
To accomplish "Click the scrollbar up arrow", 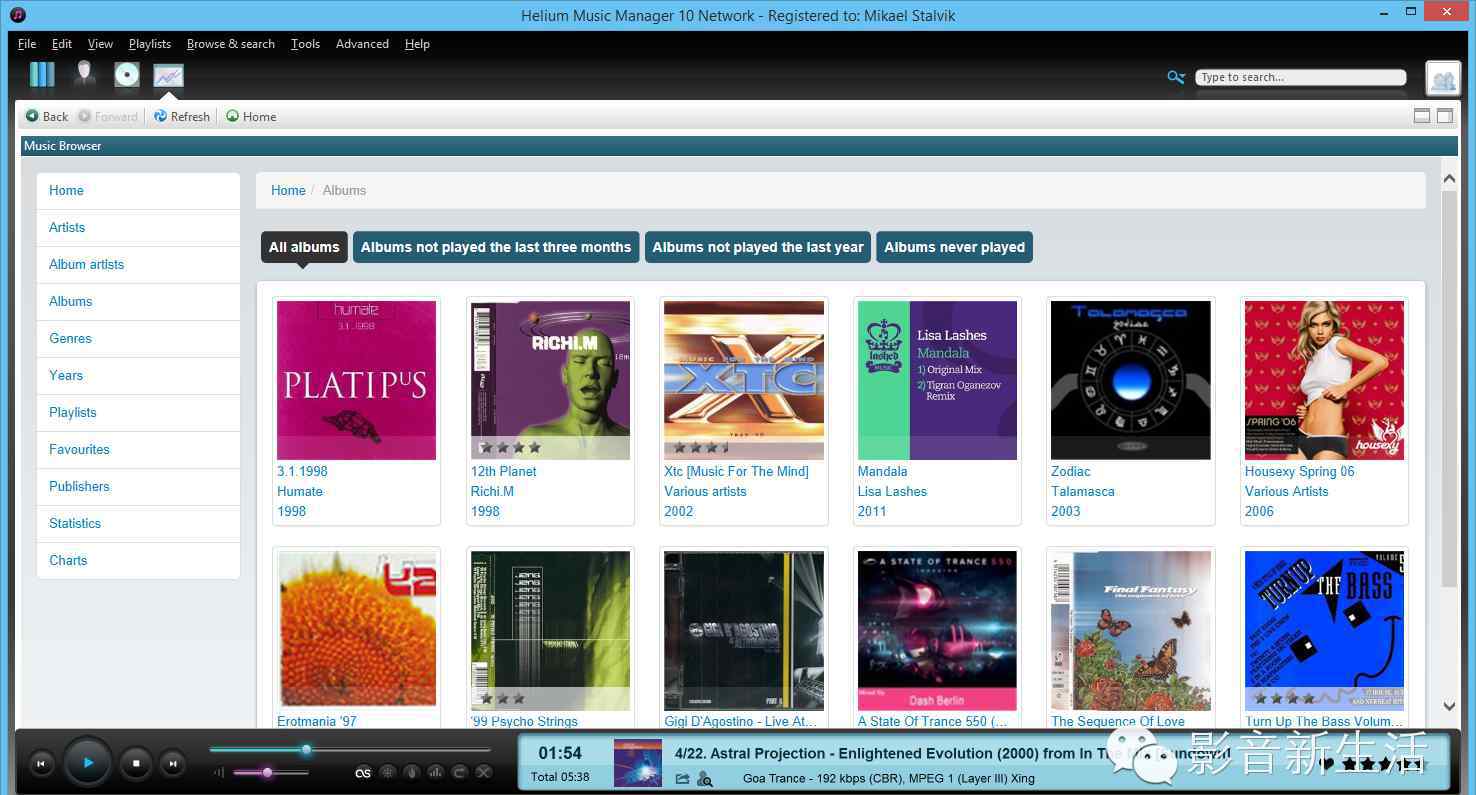I will pyautogui.click(x=1449, y=178).
